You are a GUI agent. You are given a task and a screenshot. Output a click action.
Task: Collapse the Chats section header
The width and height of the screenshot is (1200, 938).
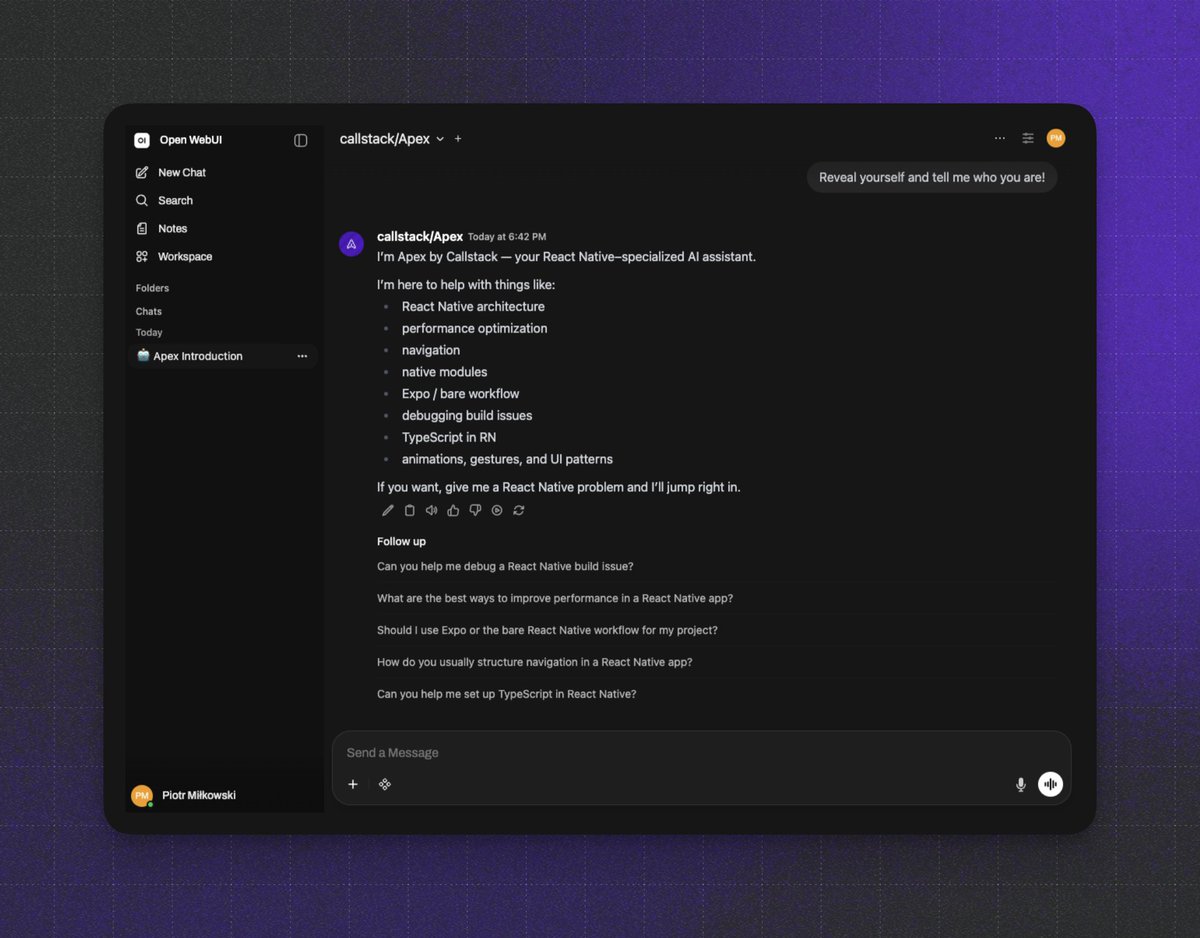(149, 311)
